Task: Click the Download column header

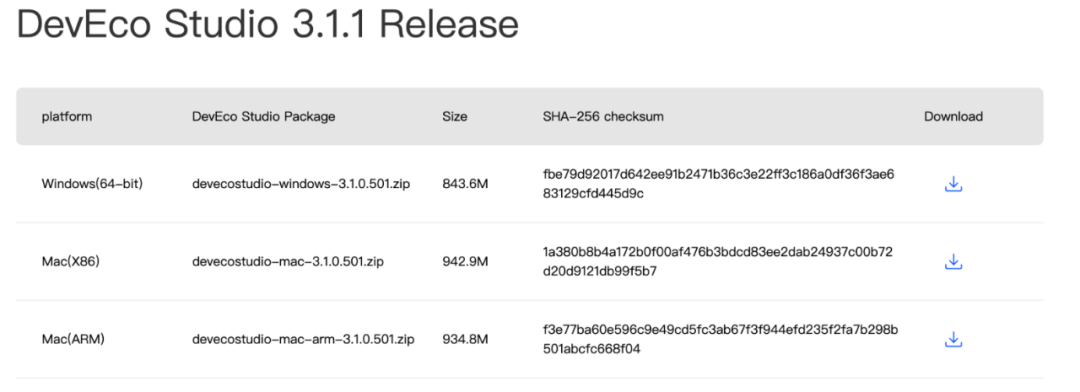Action: click(953, 116)
